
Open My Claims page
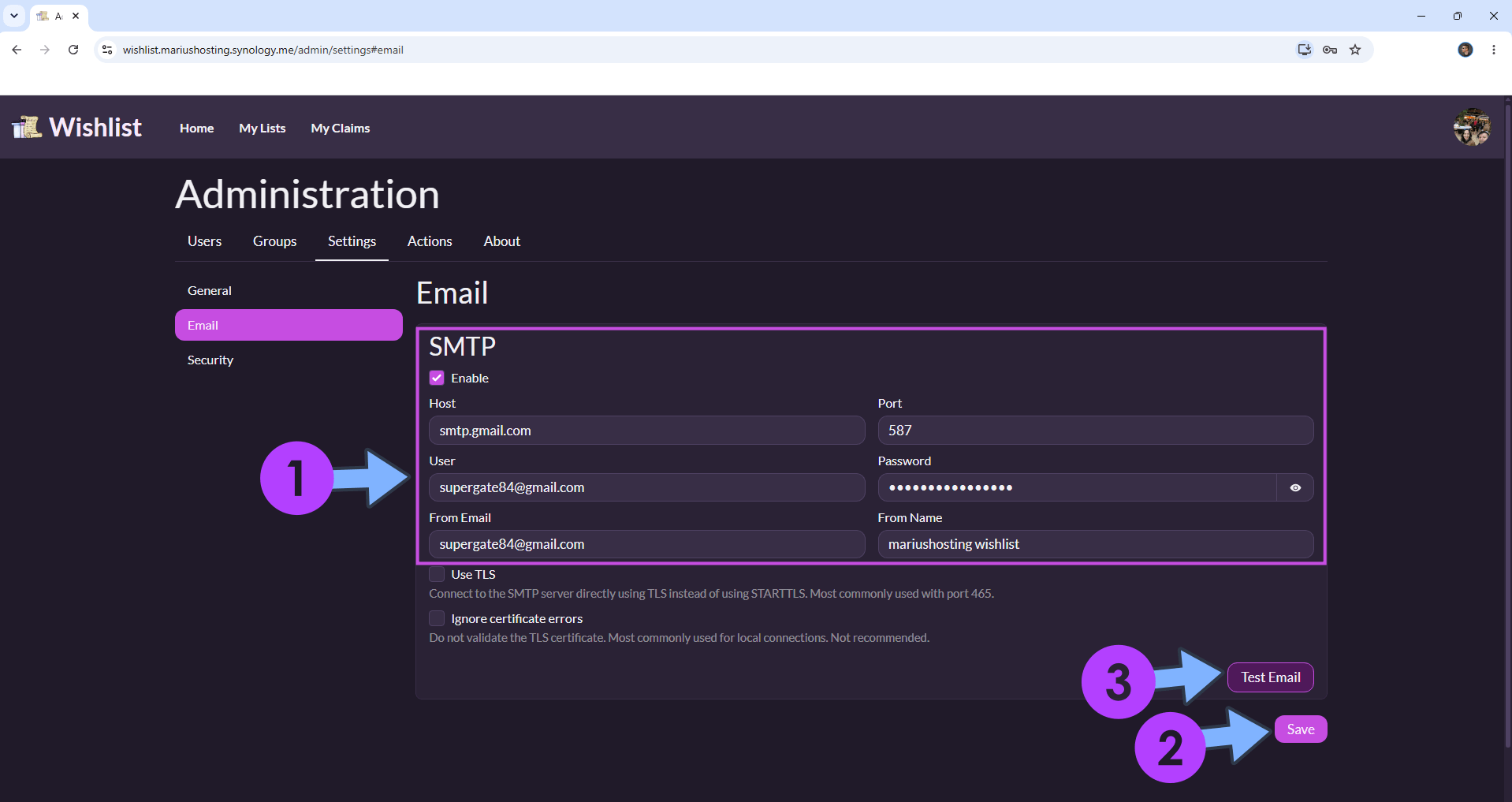click(341, 128)
